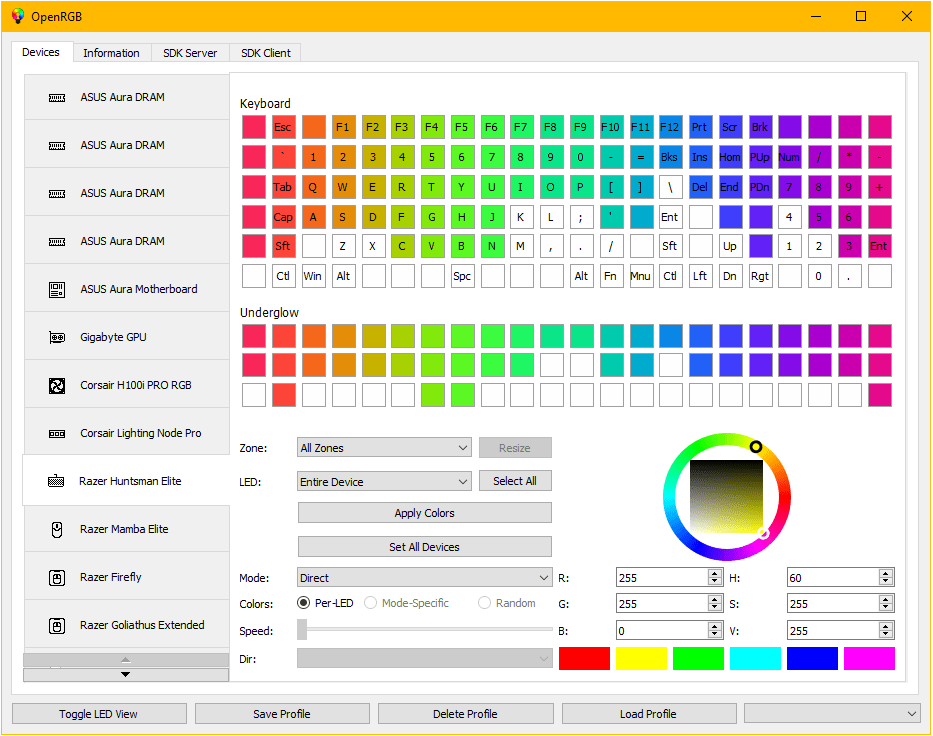
Task: Open the Information tab
Action: (x=111, y=52)
